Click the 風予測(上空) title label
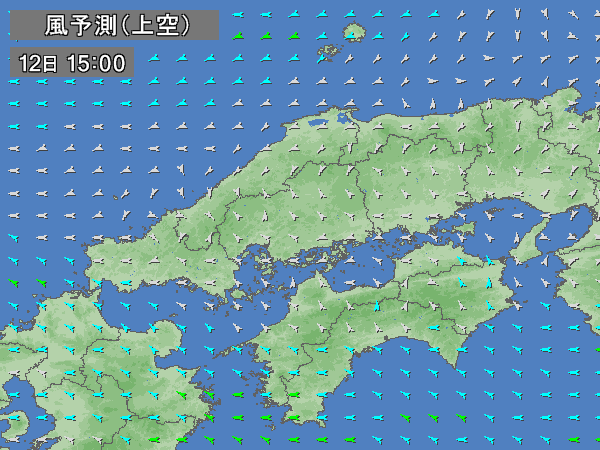The width and height of the screenshot is (600, 450). [115, 25]
